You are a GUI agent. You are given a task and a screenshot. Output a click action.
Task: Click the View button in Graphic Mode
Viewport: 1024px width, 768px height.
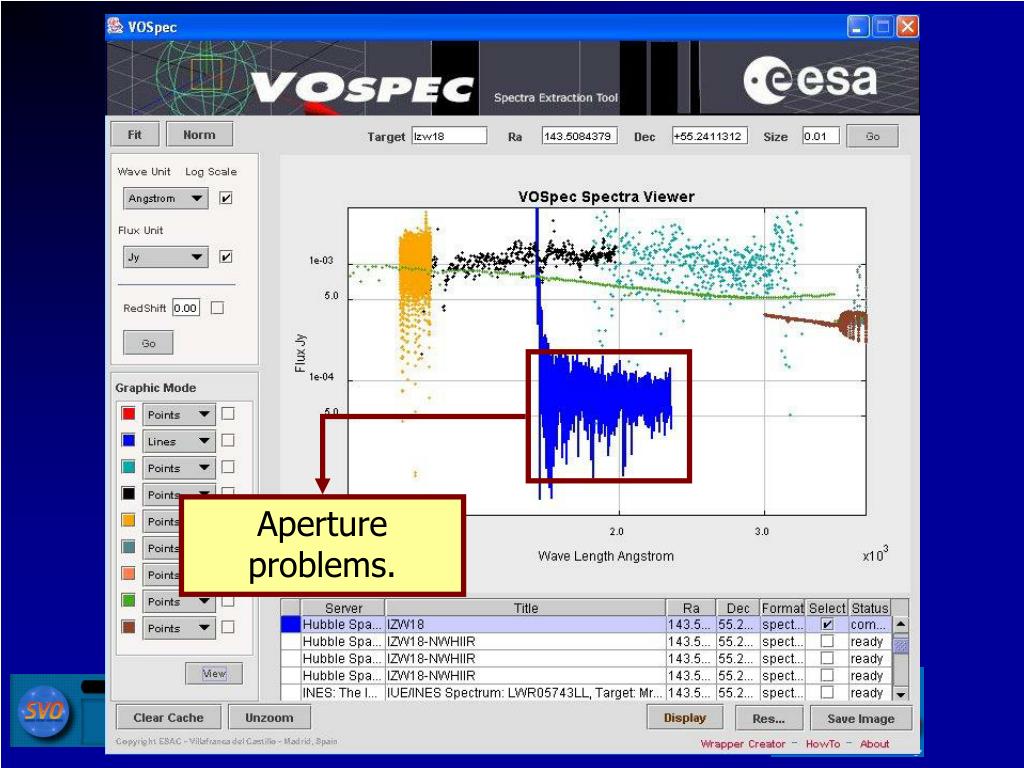pyautogui.click(x=214, y=673)
